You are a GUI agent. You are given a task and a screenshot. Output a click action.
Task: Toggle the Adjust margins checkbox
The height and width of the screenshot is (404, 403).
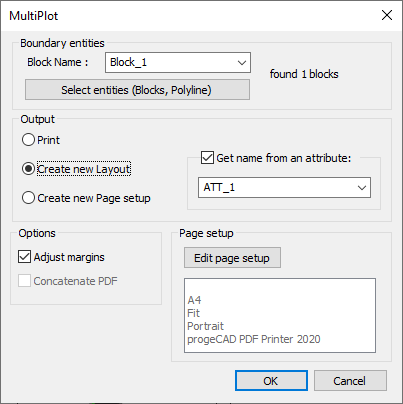pyautogui.click(x=24, y=257)
